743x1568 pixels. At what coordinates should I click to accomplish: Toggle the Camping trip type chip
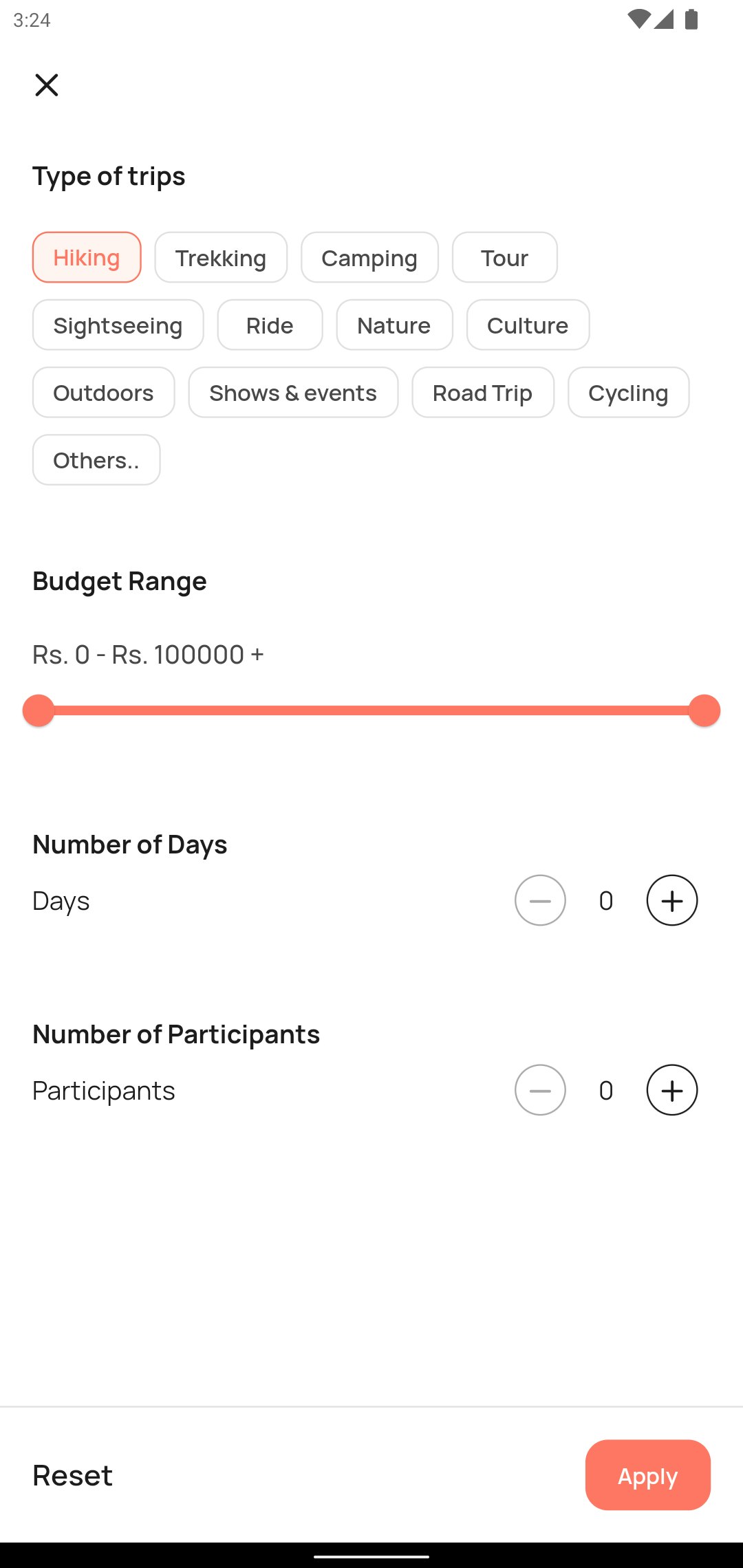369,257
